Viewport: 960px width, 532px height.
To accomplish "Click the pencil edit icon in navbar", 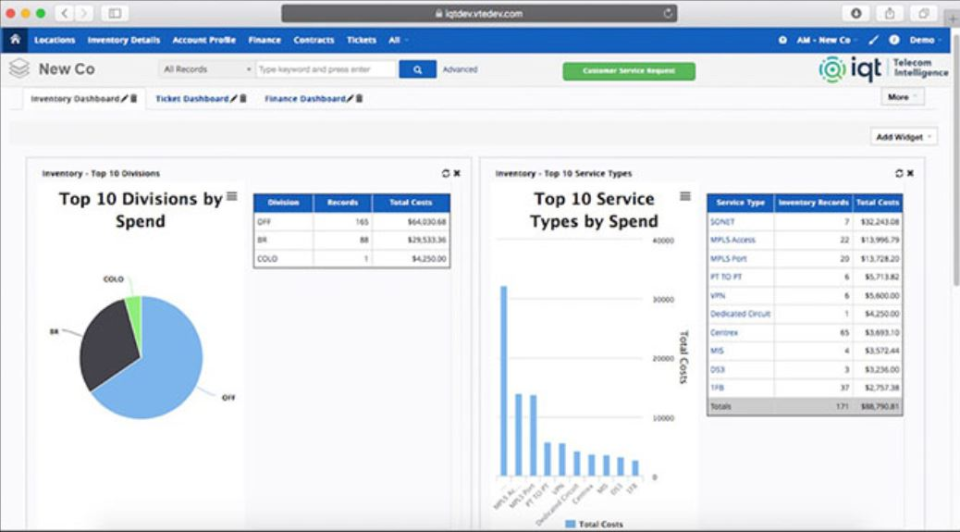I will (874, 40).
